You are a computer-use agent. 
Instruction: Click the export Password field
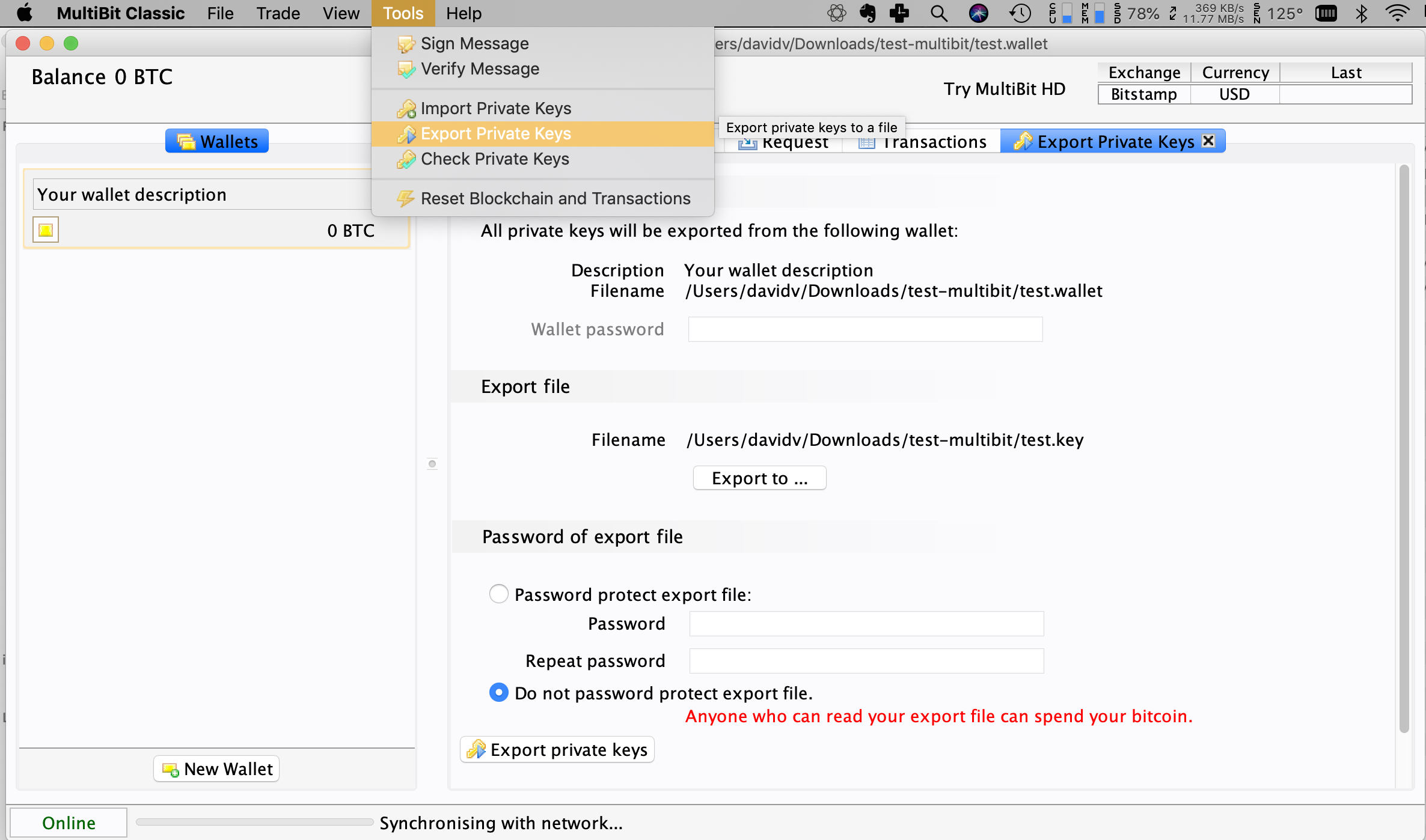click(866, 624)
